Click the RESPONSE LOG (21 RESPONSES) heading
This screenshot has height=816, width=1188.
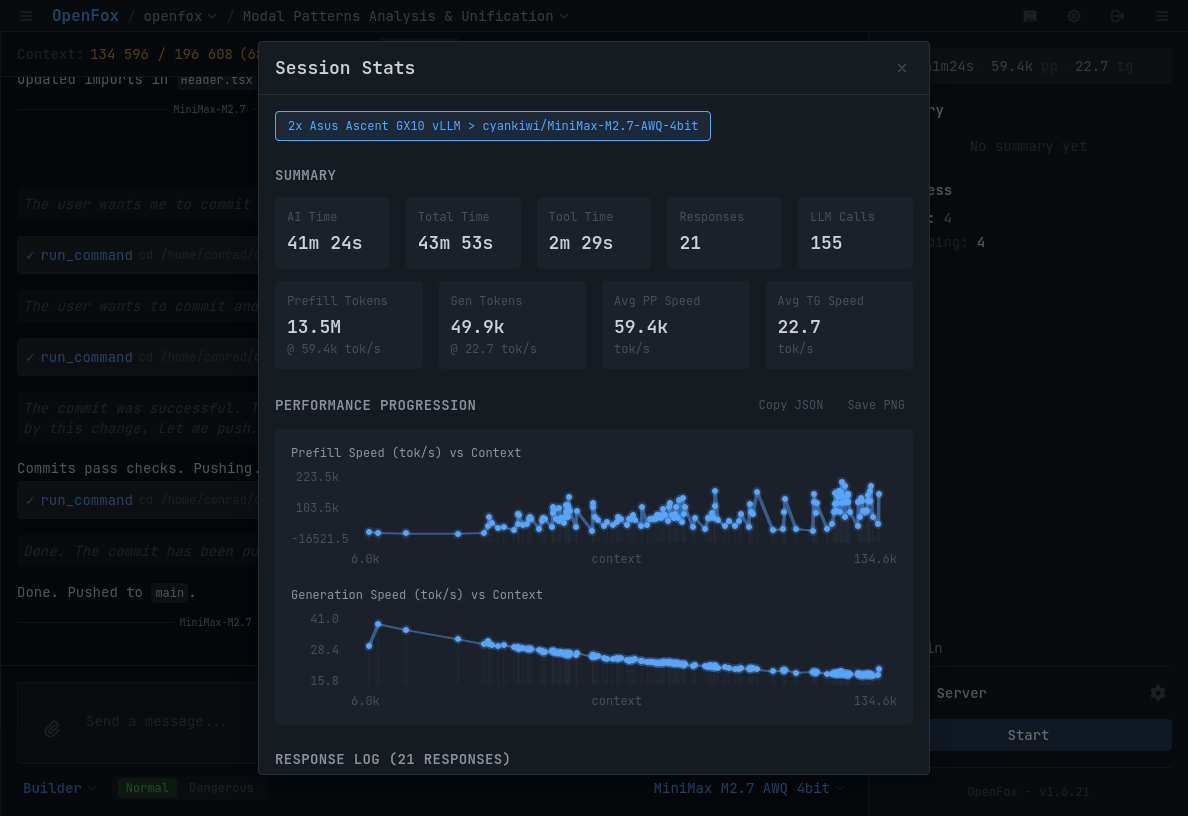coord(392,759)
